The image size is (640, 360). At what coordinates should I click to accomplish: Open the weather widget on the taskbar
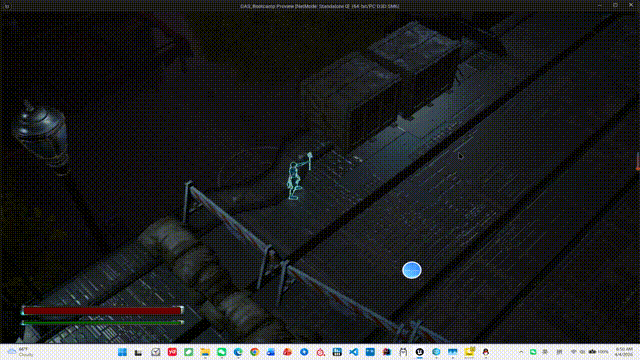(x=20, y=352)
